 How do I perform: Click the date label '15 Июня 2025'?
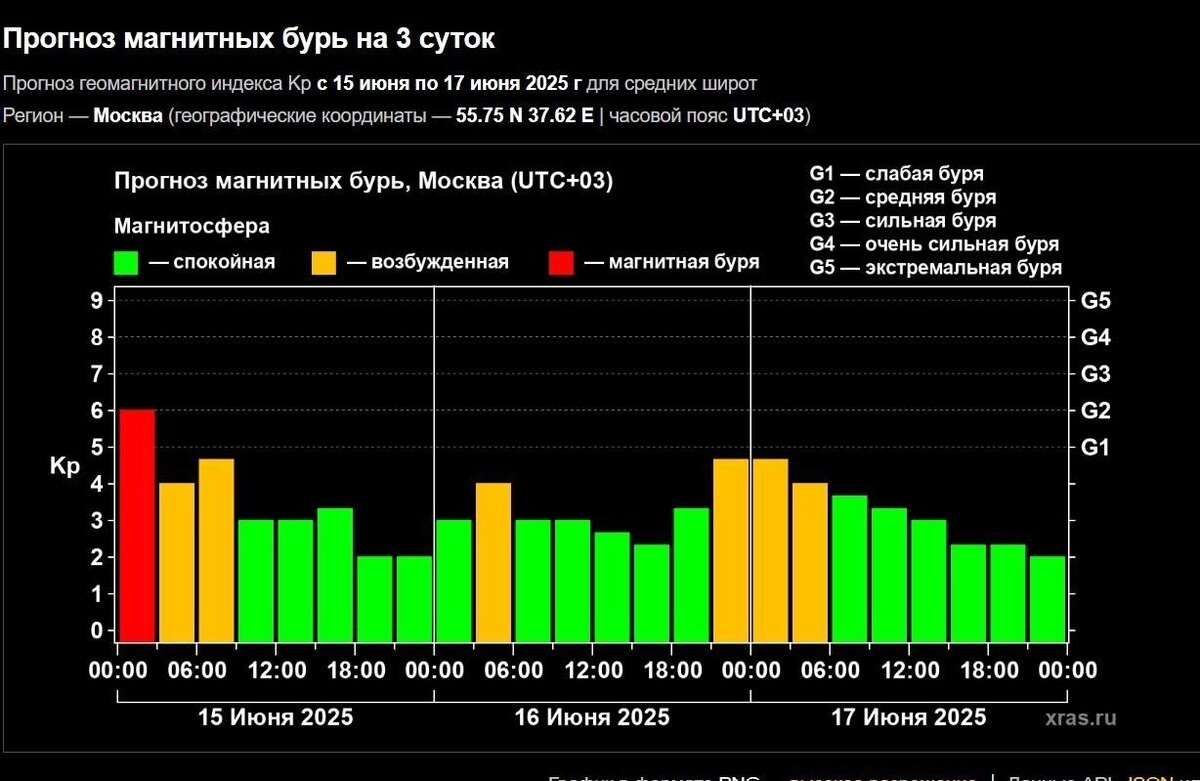tap(275, 717)
